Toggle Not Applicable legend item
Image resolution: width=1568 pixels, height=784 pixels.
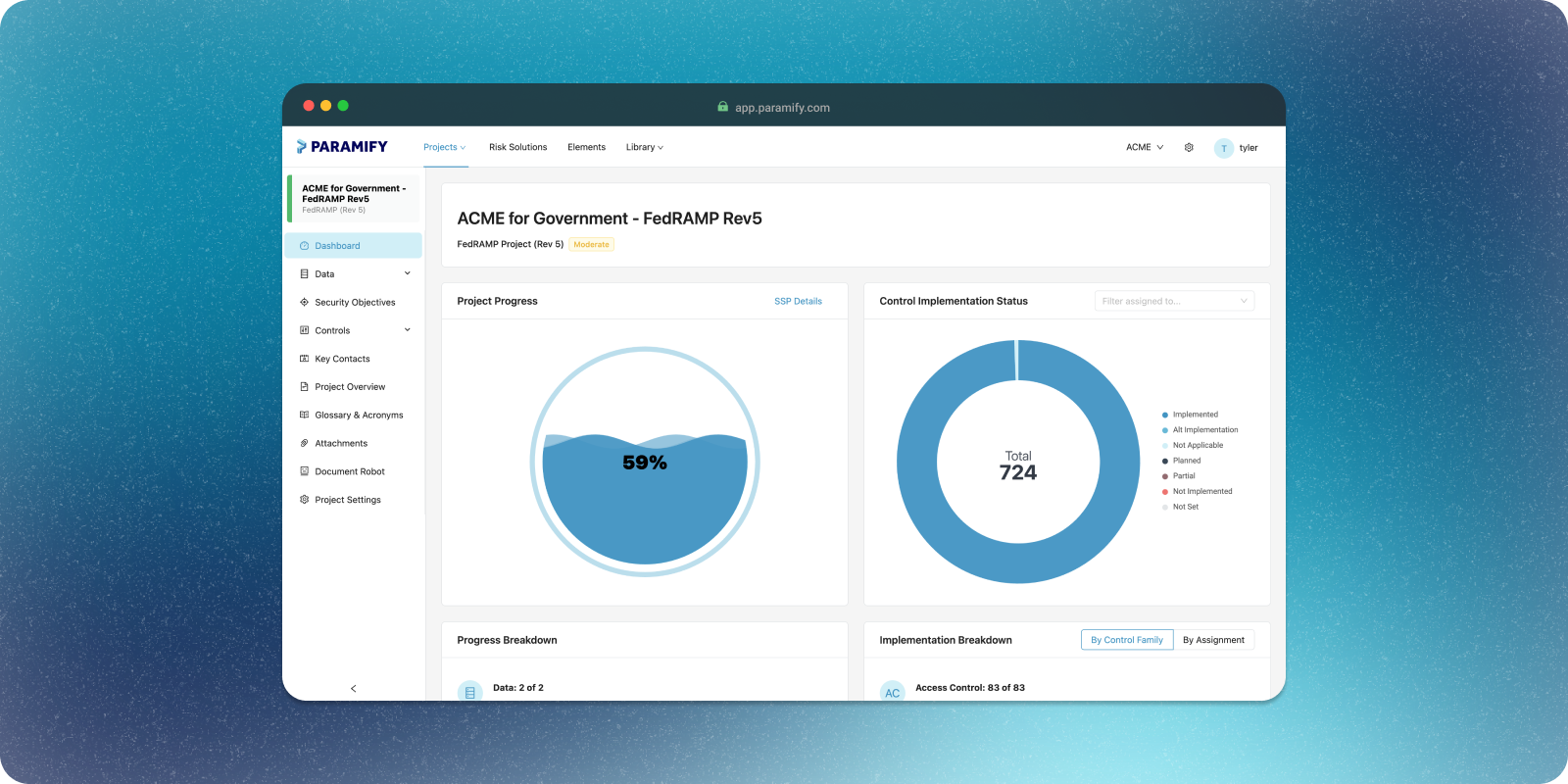[x=1193, y=446]
